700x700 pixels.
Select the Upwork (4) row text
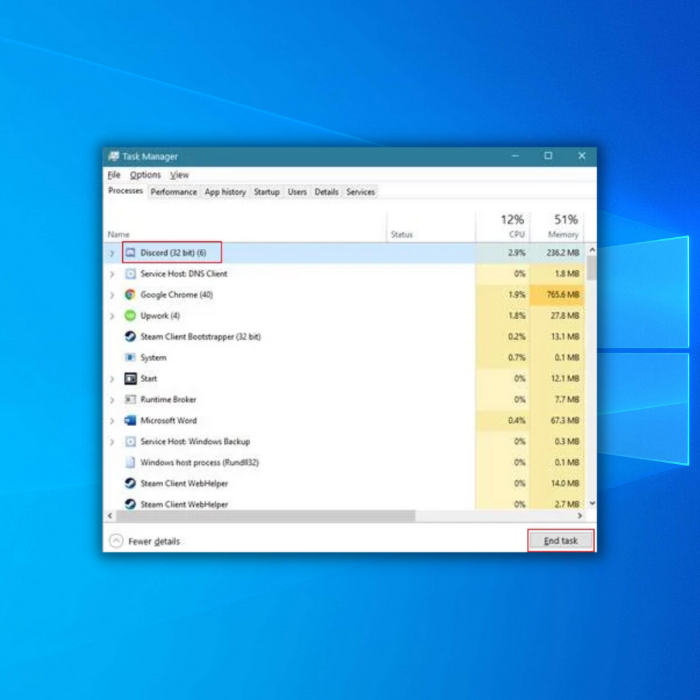coord(160,316)
